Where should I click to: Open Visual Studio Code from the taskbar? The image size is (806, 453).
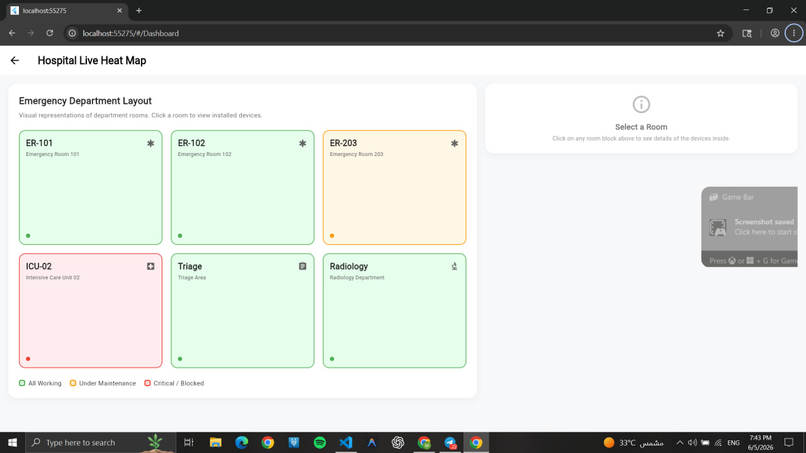tap(346, 443)
